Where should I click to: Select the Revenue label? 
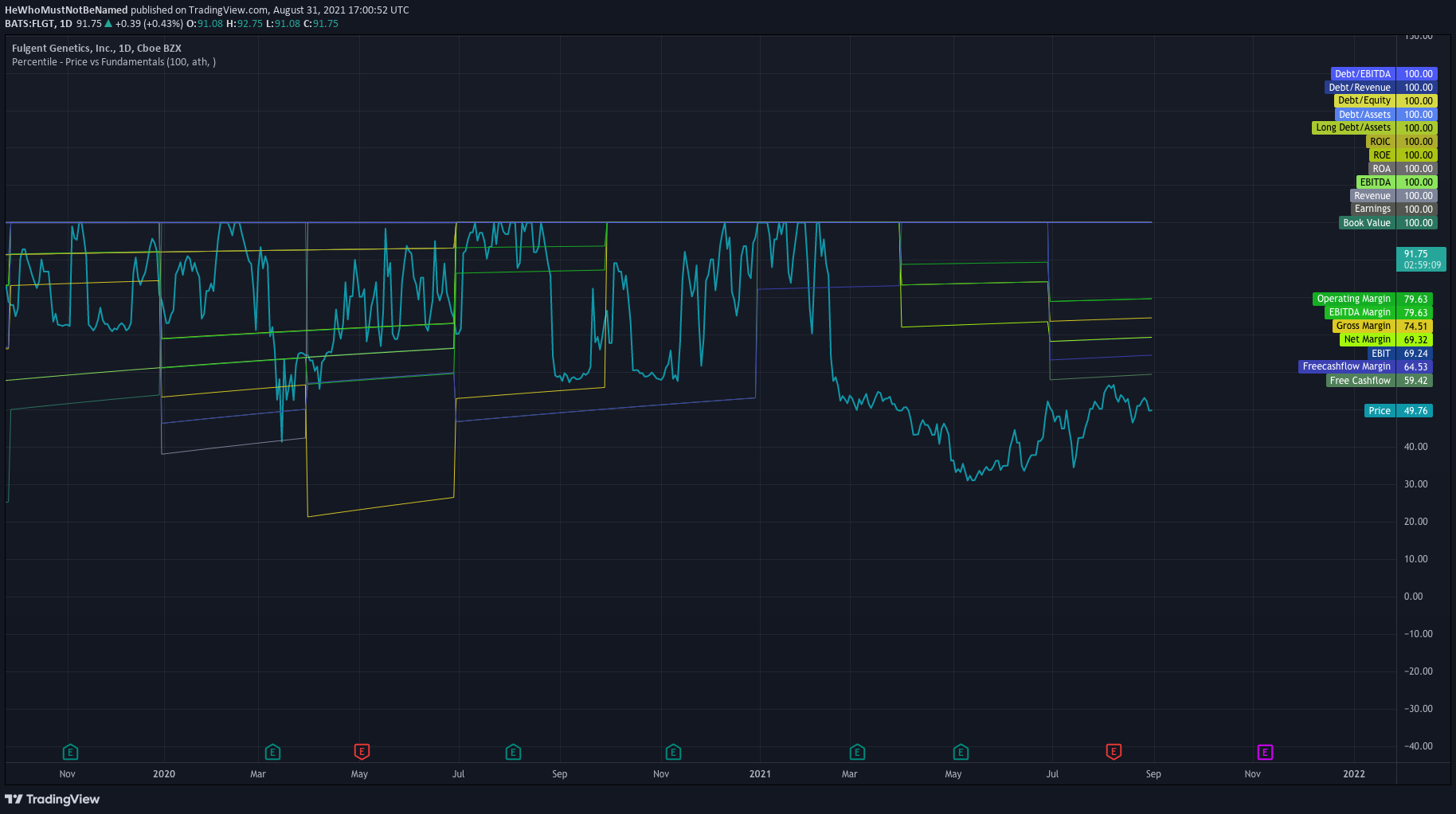pos(1372,196)
